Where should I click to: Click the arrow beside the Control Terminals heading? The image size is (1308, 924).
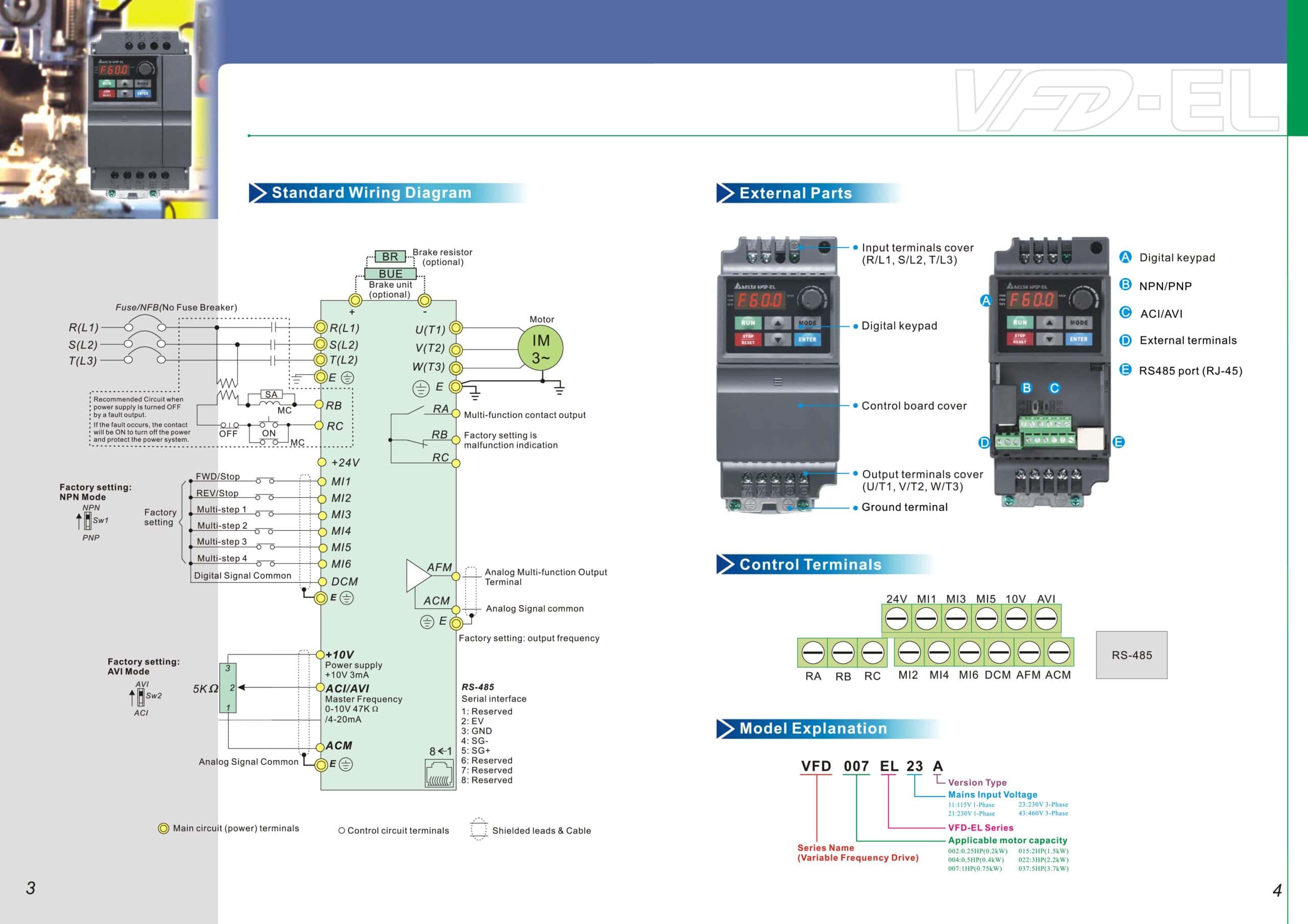pyautogui.click(x=725, y=564)
